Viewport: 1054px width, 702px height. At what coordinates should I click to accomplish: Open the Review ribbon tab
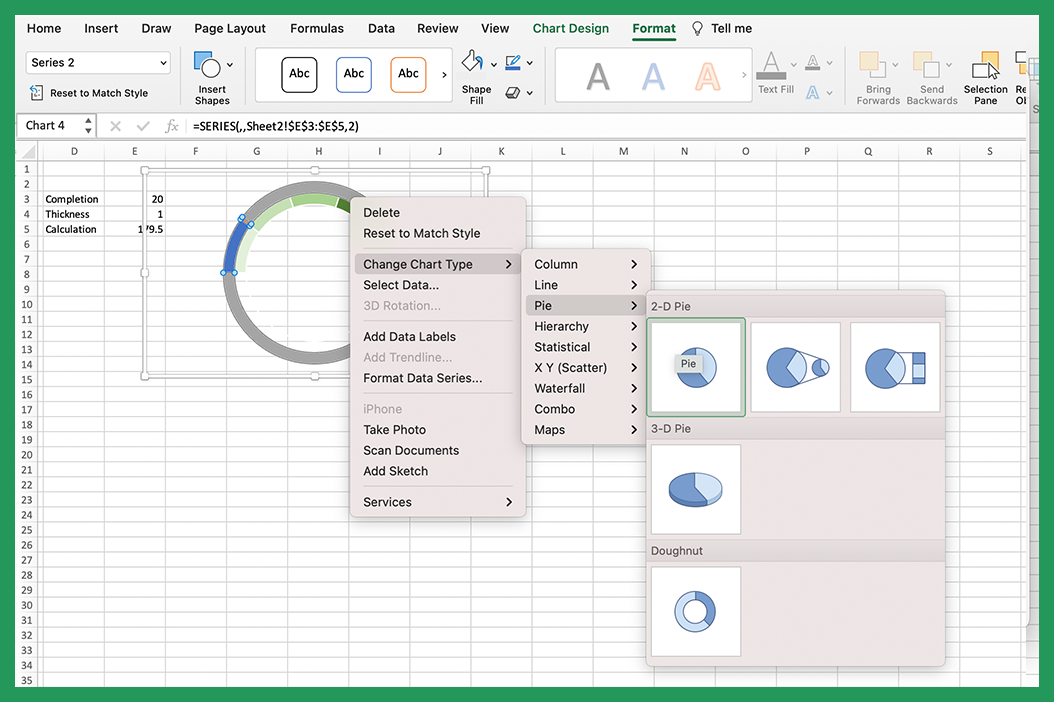coord(438,28)
